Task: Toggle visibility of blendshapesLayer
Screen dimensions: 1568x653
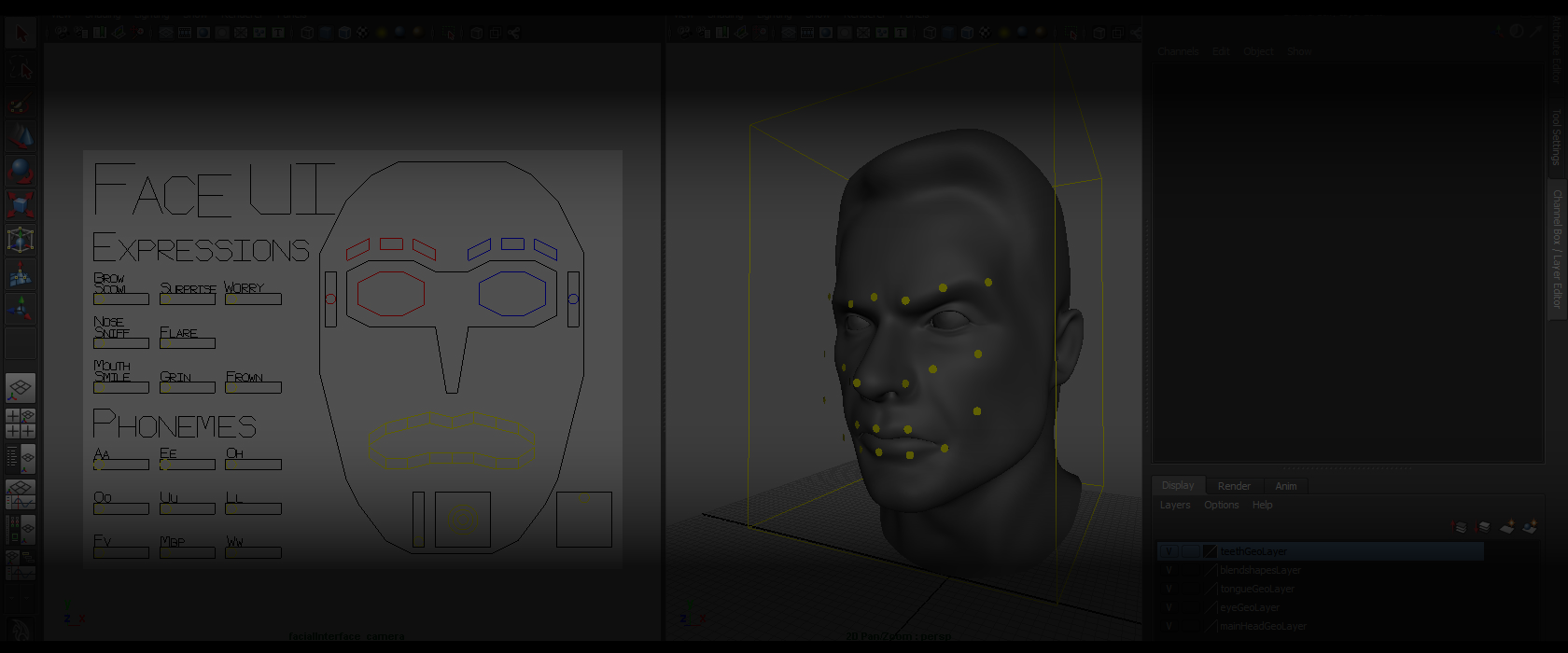Action: [1169, 570]
